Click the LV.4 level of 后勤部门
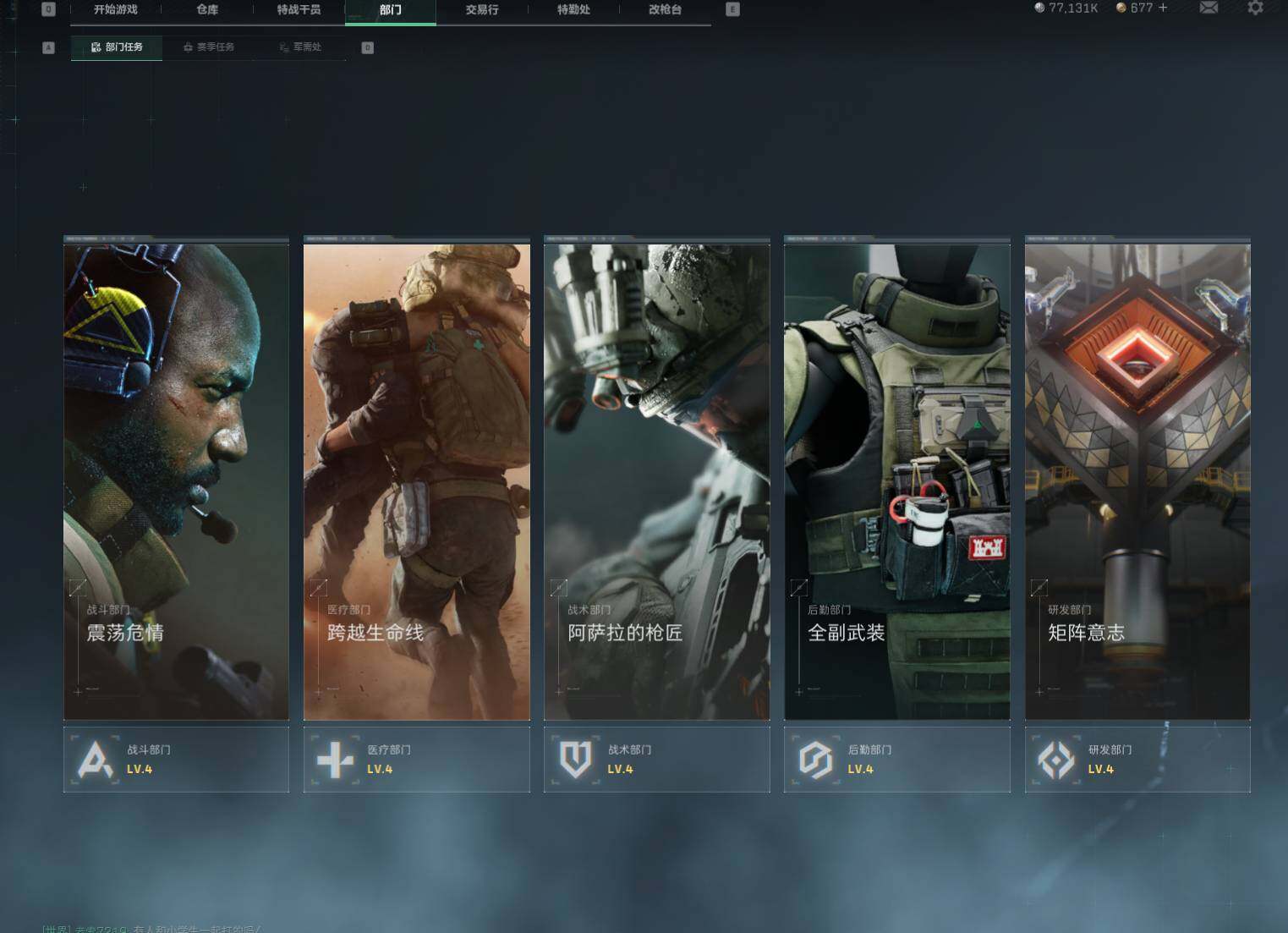 860,770
